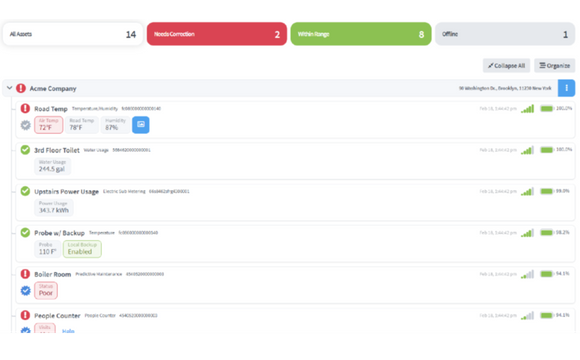Select the Air Temp 72°F reading chip
The image size is (580, 360).
[48, 125]
